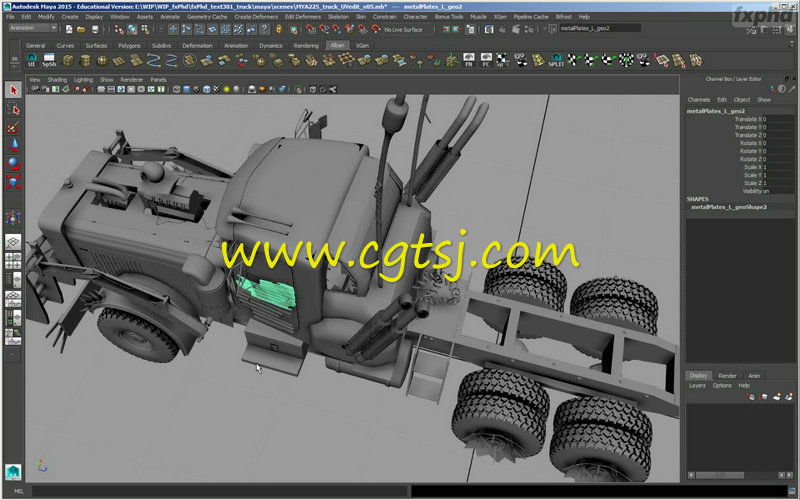Click the SPLIT shelf button
800x500 pixels.
556,60
